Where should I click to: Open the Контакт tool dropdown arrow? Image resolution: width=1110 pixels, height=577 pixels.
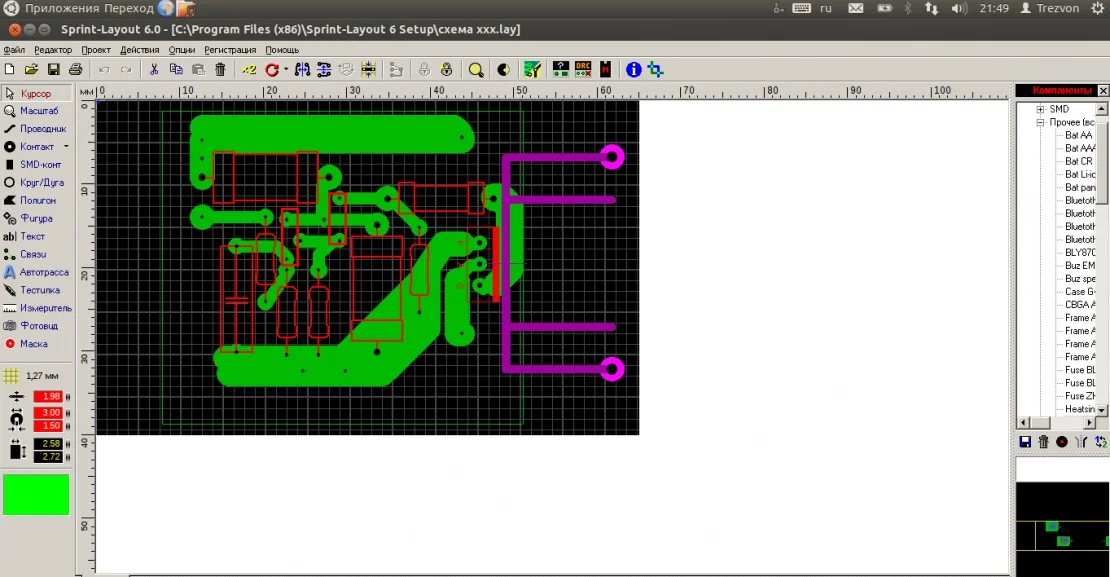(66, 147)
